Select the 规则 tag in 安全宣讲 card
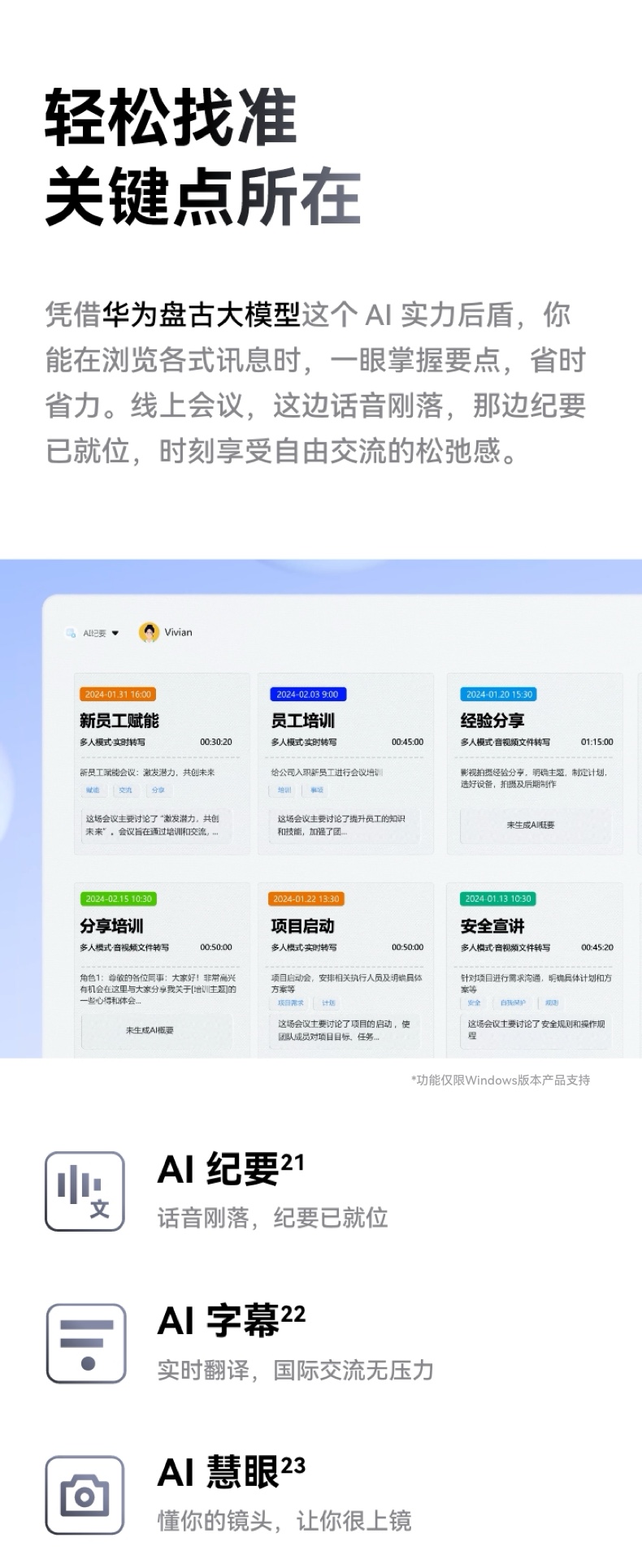642x1568 pixels. click(x=552, y=1003)
